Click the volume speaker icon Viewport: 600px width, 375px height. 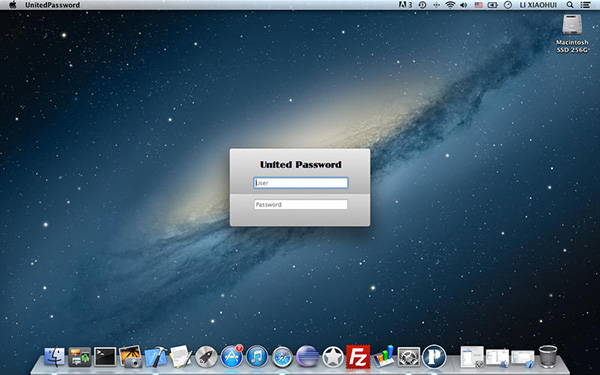(x=463, y=5)
